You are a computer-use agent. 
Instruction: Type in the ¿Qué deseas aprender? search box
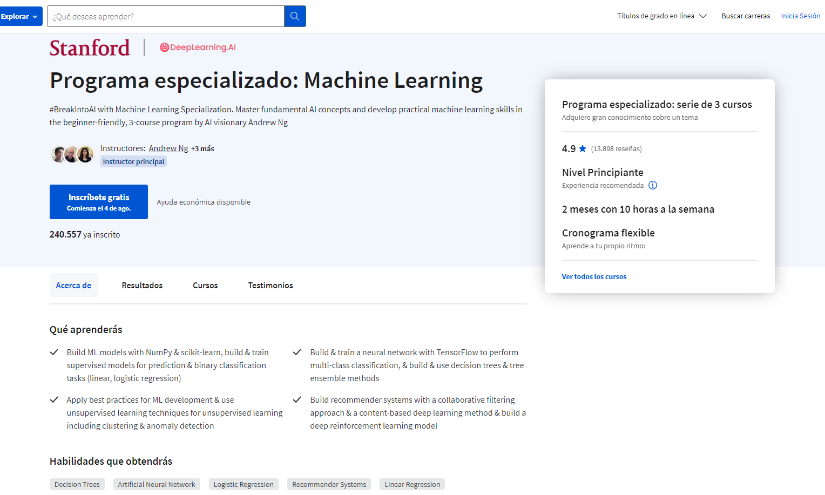click(x=165, y=16)
